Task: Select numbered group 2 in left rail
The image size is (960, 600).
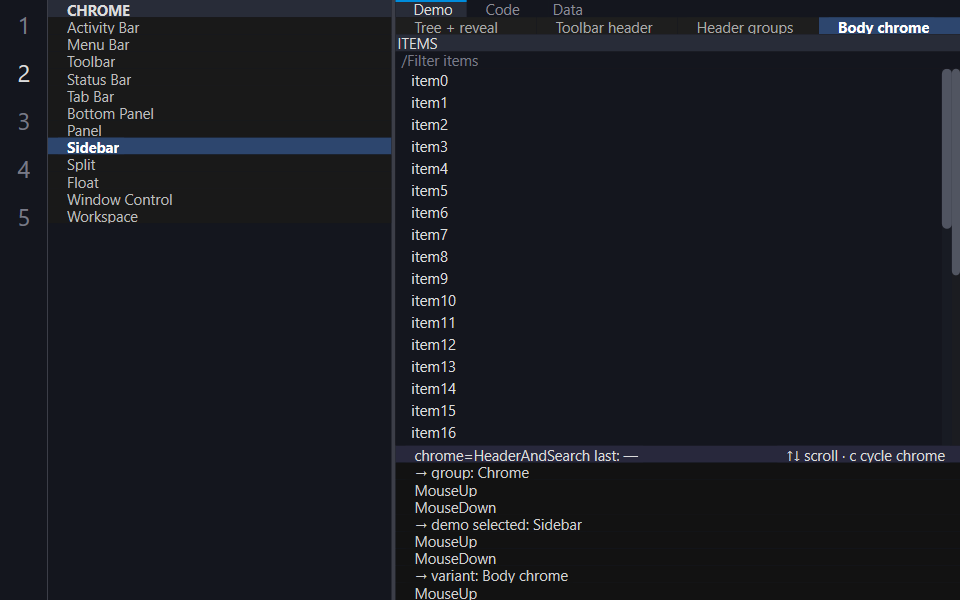Action: click(x=23, y=73)
